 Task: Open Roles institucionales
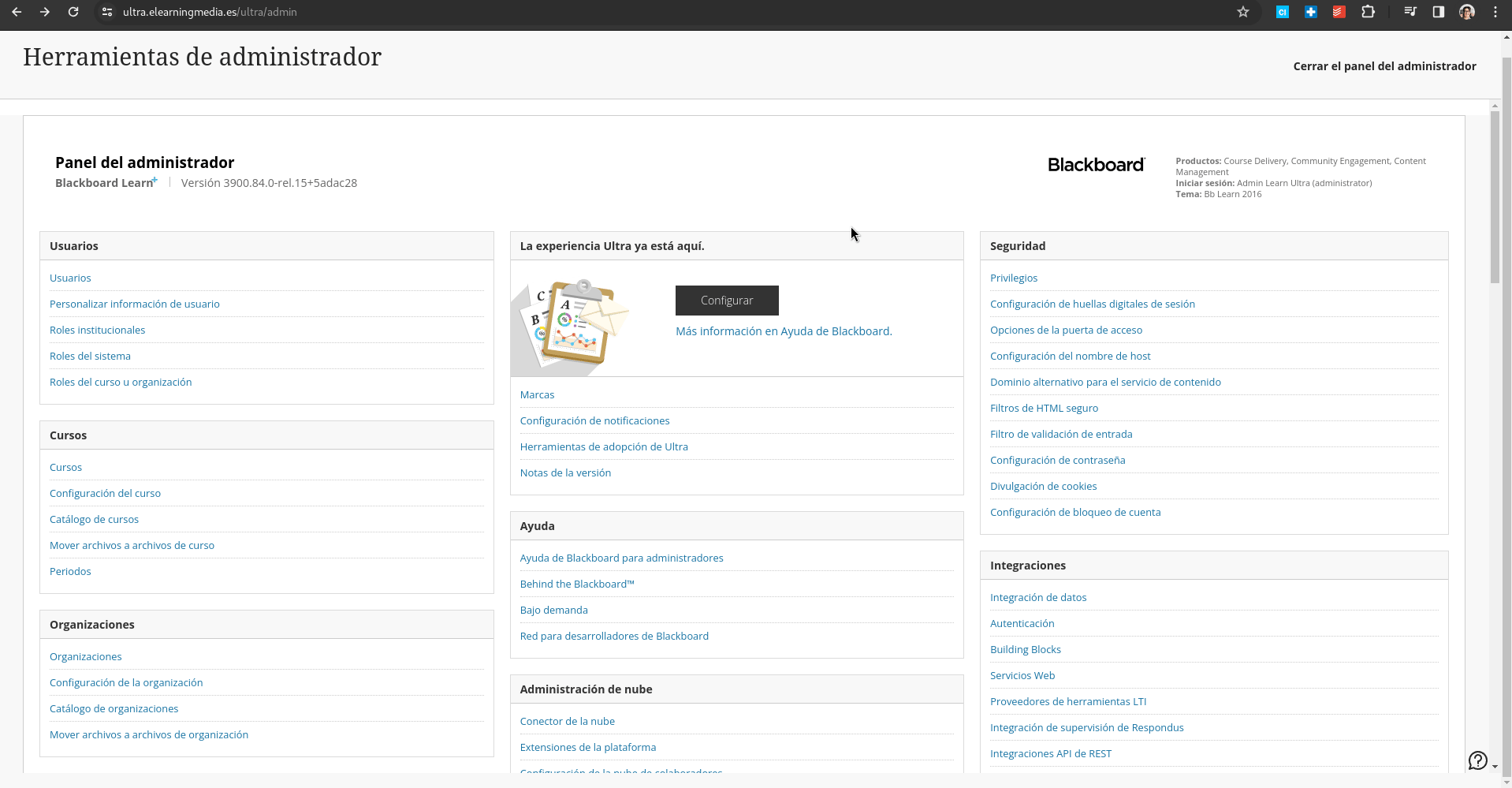97,330
